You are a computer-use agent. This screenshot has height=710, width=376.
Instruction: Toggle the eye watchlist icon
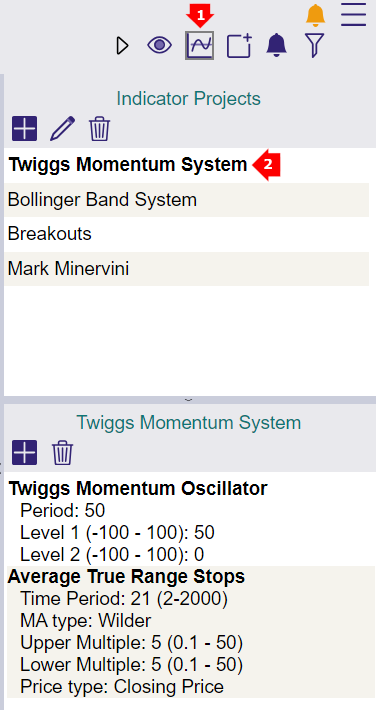159,45
